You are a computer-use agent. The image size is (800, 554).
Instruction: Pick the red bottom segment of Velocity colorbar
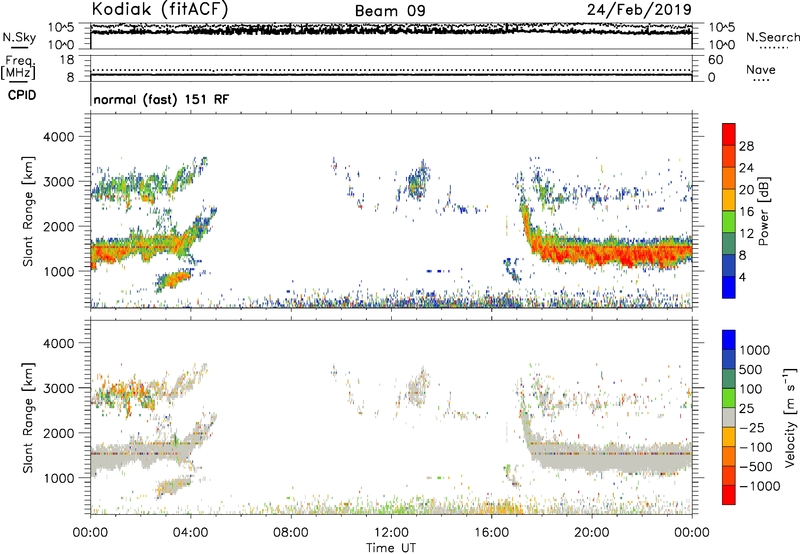coord(729,495)
